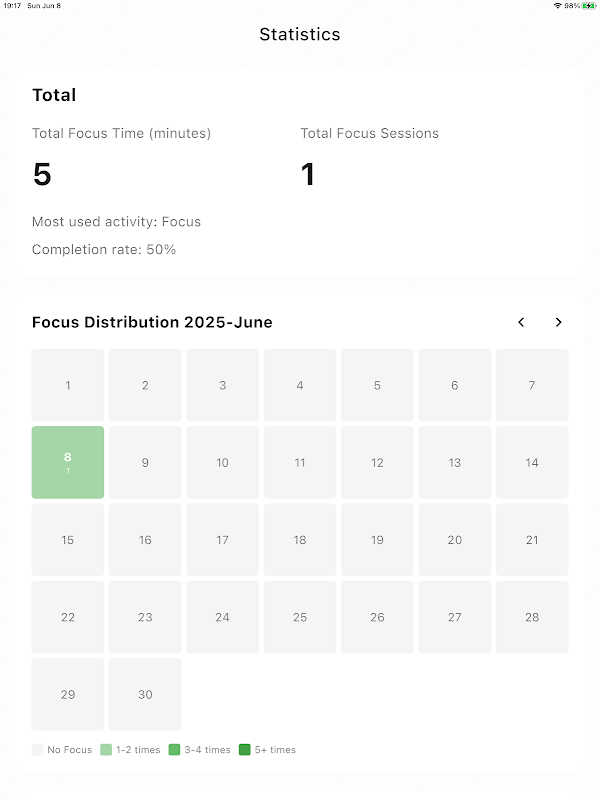This screenshot has width=600, height=800.
Task: Open day 15 in the calendar grid
Action: 68,540
